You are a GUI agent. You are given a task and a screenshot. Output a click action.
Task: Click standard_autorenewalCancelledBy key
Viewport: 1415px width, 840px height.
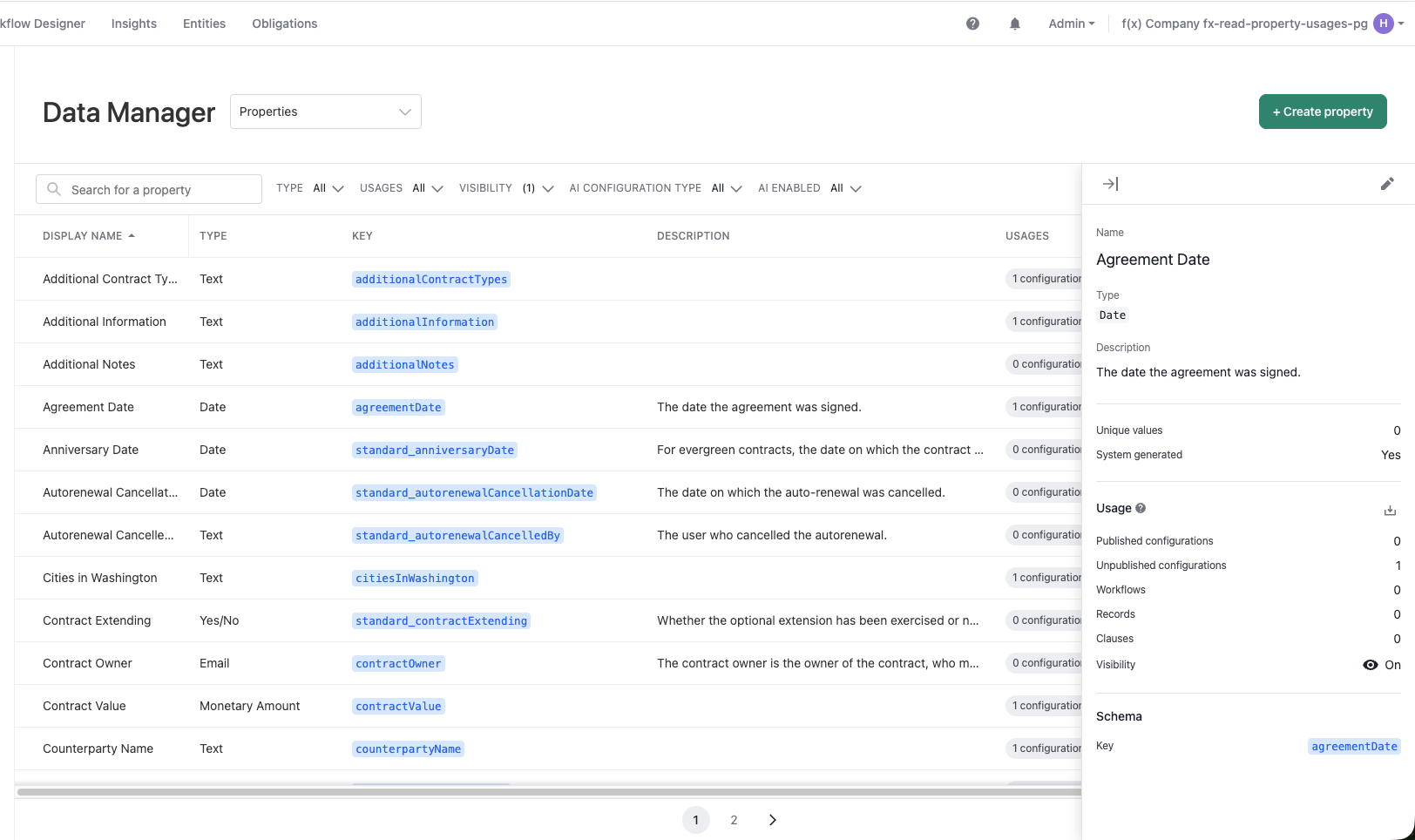point(457,535)
